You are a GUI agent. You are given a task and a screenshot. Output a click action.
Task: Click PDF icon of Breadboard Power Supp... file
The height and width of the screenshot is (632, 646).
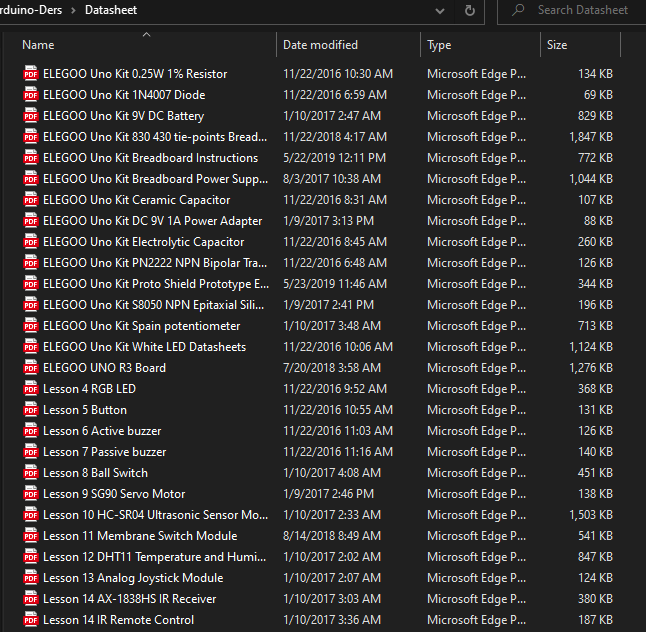click(31, 179)
